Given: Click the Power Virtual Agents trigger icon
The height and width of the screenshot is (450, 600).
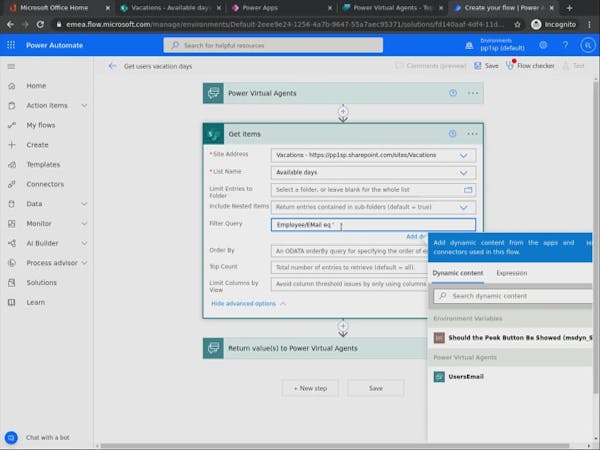Looking at the screenshot, I should click(213, 93).
